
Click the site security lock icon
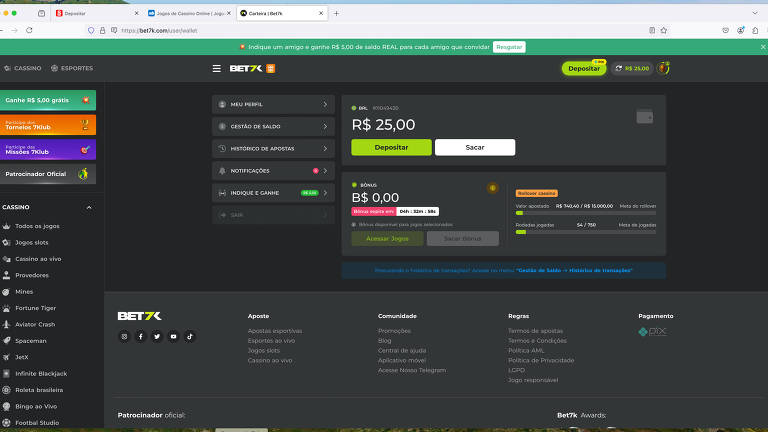(x=102, y=30)
